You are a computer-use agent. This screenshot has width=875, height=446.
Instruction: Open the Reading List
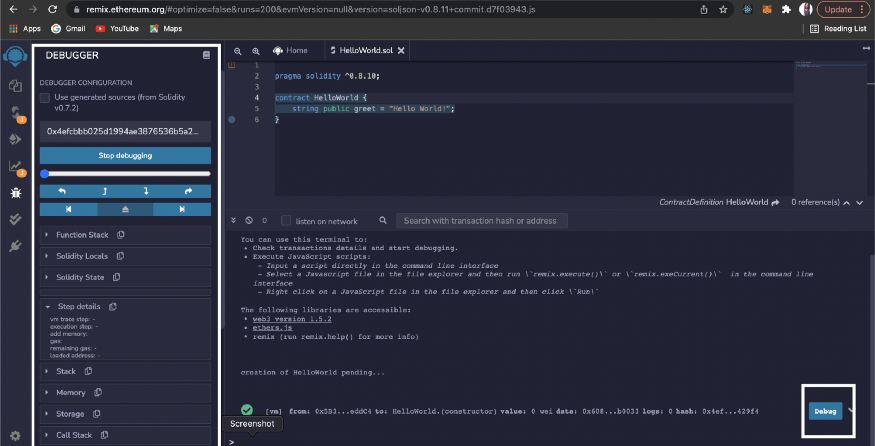click(838, 28)
